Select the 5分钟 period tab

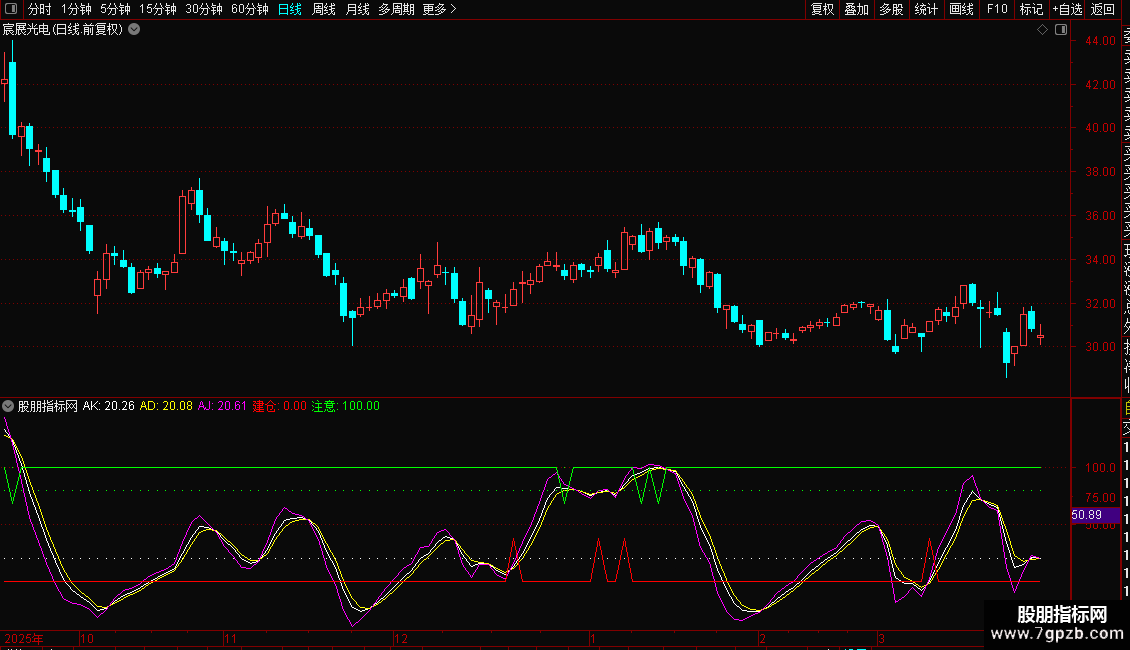tap(115, 9)
